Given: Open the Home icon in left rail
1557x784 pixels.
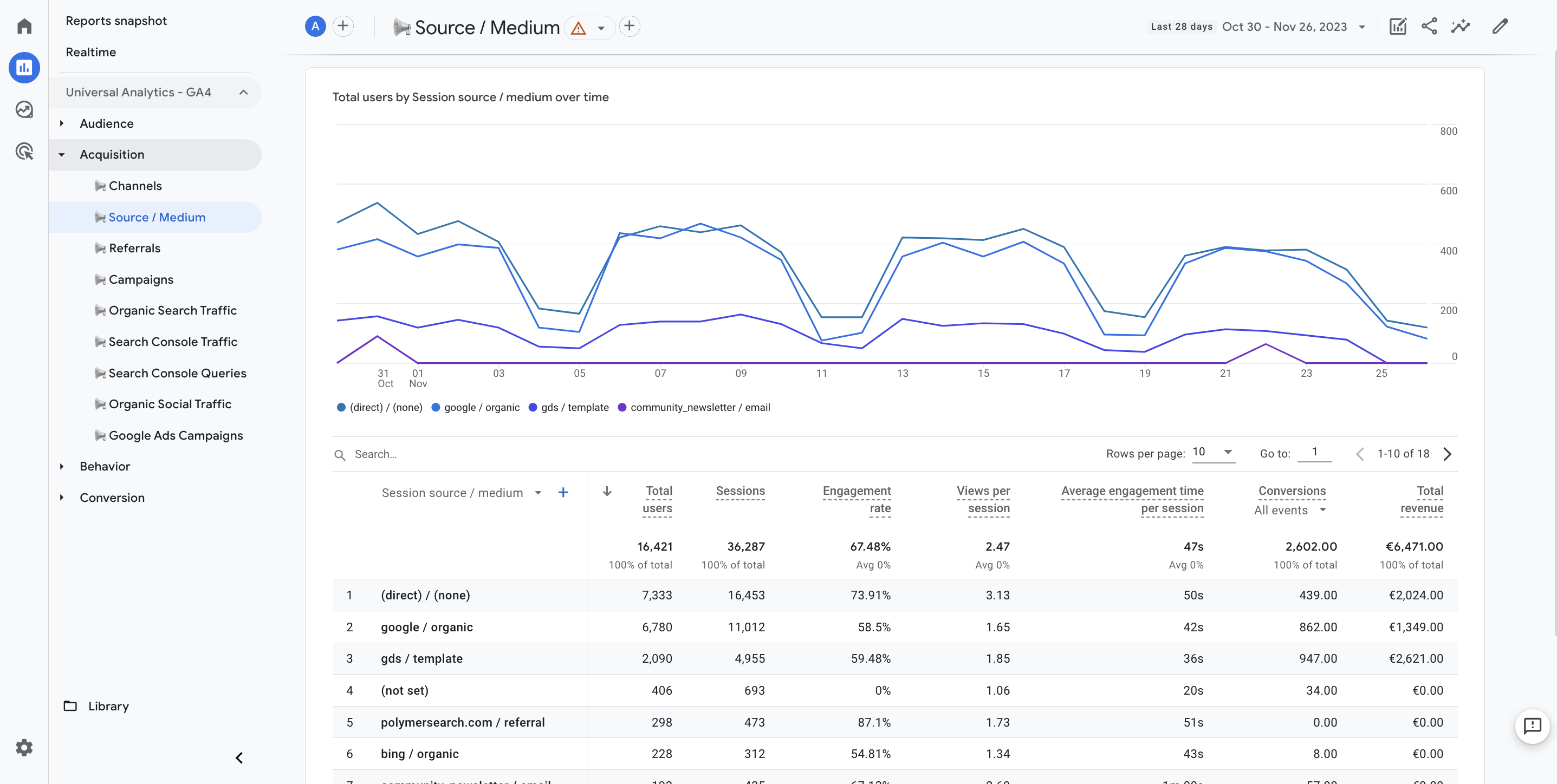Looking at the screenshot, I should 24,26.
